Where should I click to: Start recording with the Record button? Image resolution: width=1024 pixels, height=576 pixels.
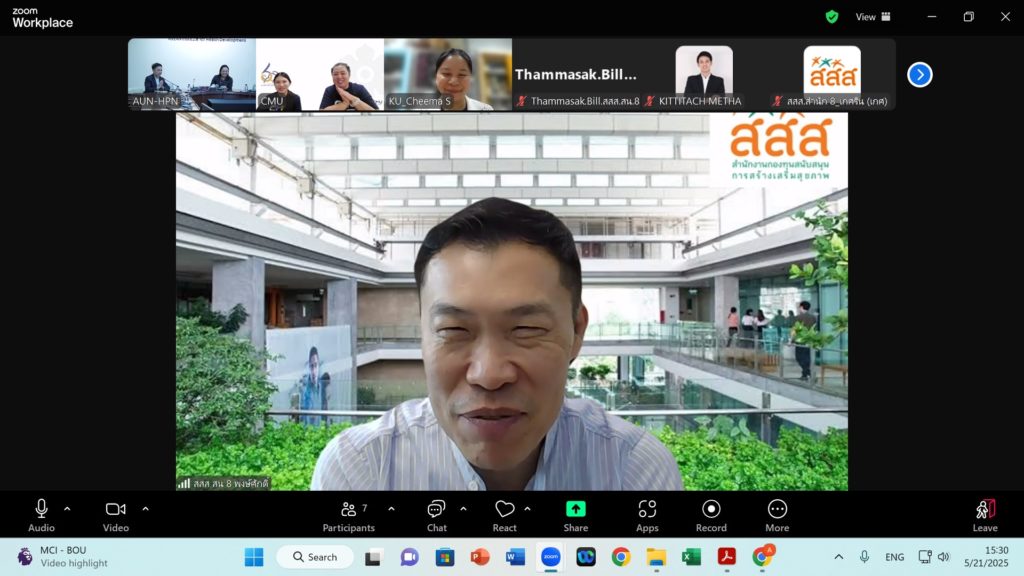(x=711, y=514)
